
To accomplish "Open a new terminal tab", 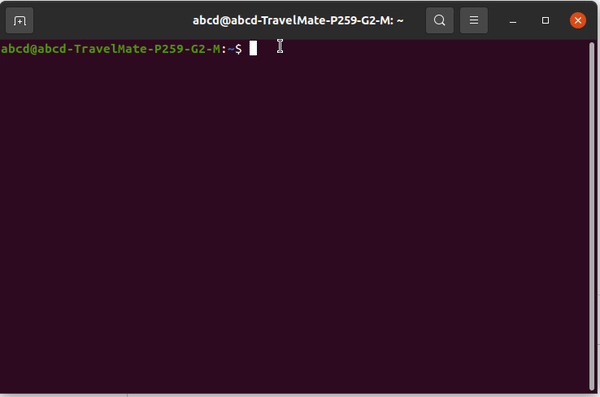I will point(20,20).
